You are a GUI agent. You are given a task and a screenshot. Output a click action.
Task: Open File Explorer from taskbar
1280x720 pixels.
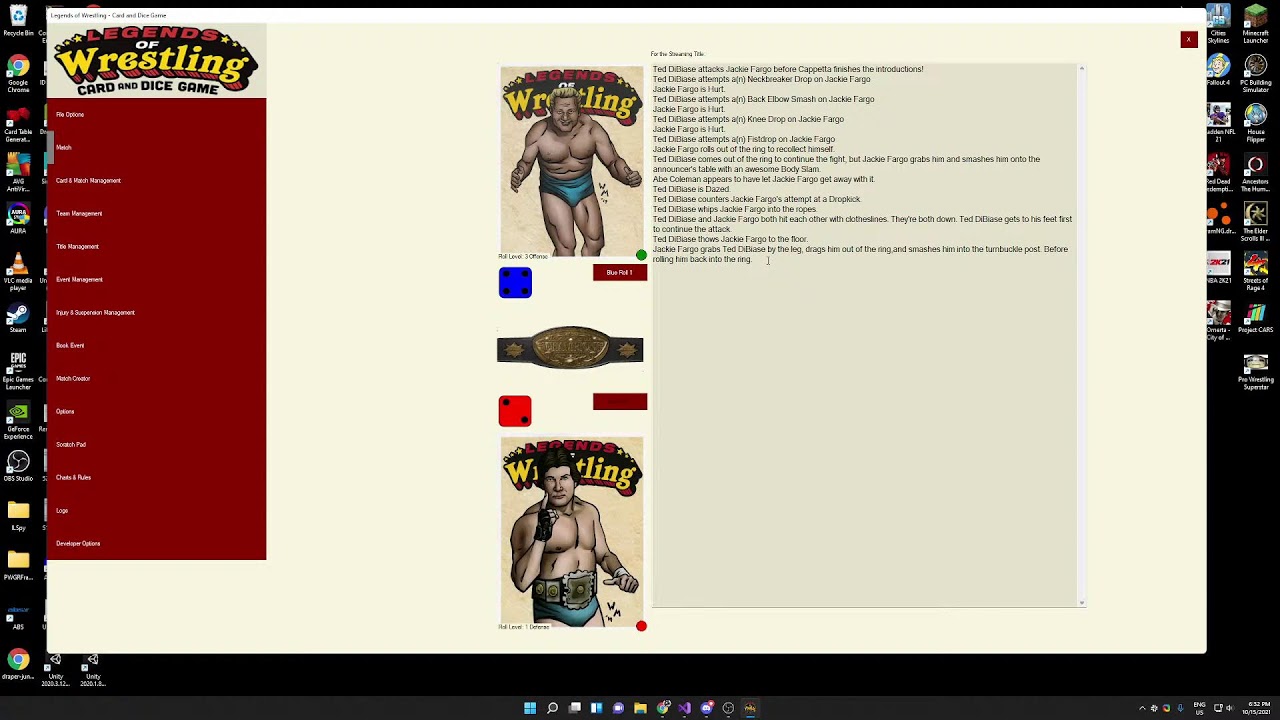pos(640,708)
